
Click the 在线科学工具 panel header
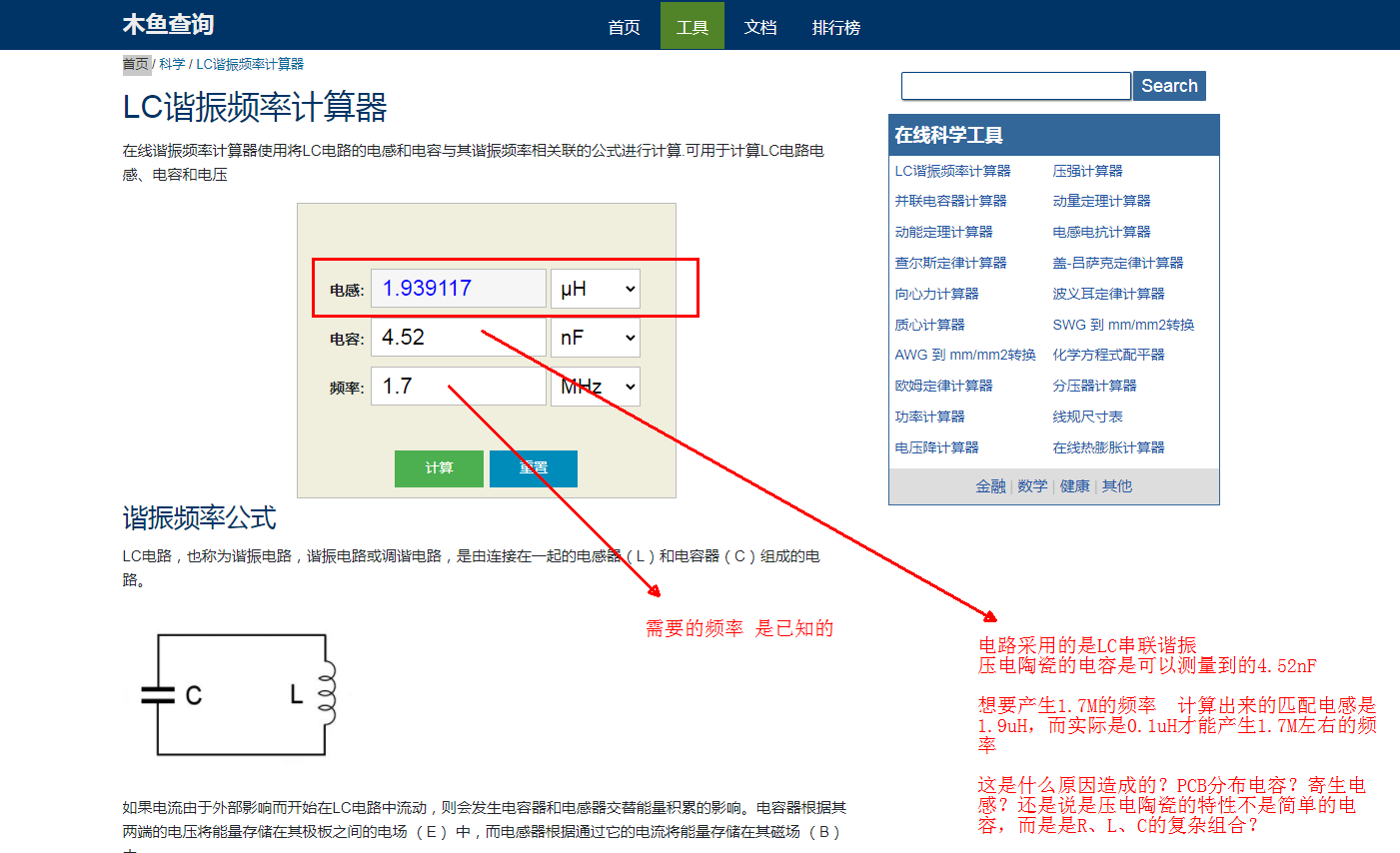pos(1053,135)
